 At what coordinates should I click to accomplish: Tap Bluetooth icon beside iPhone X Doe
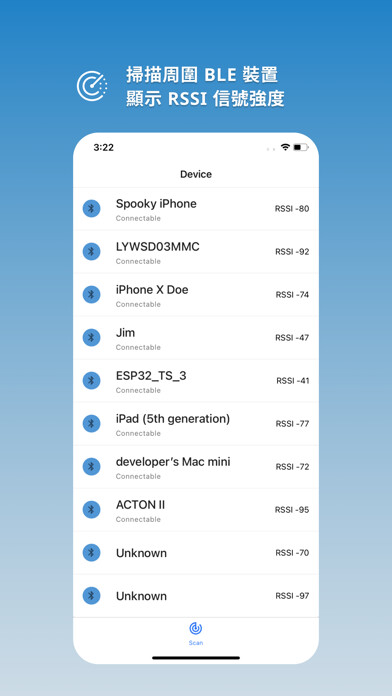[91, 294]
